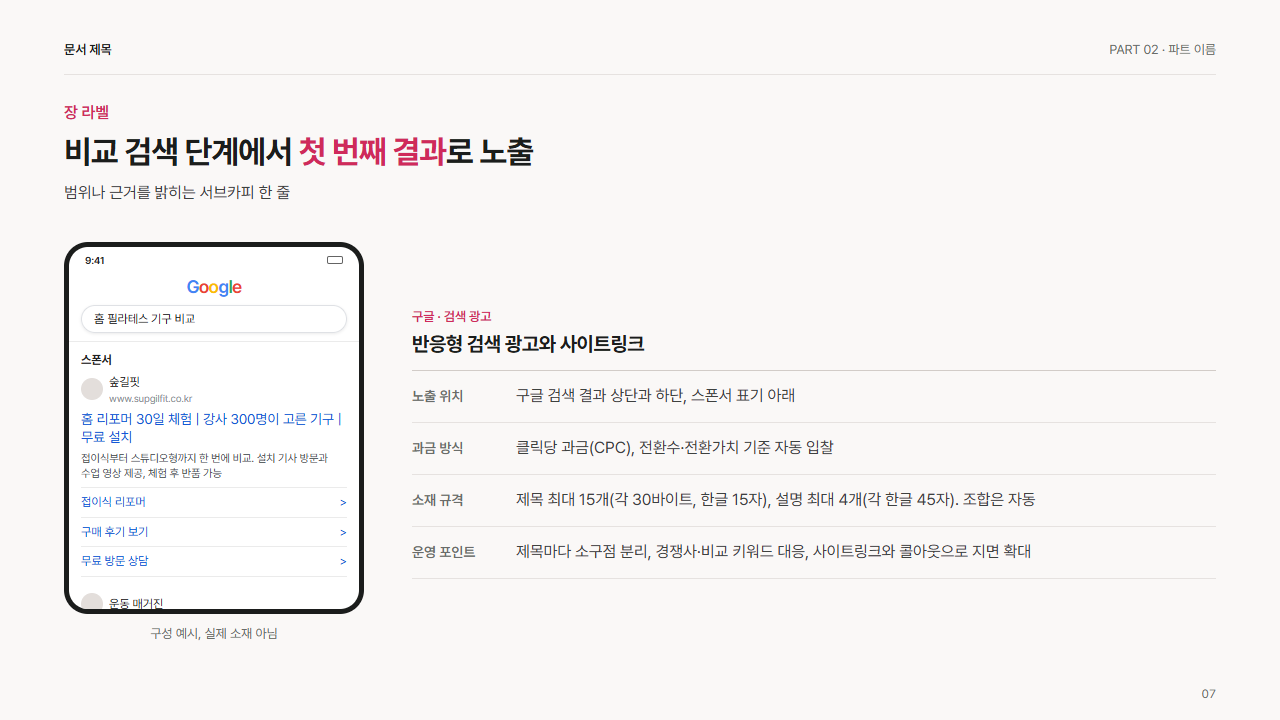Click the 'PART 02 · 파트 이름' header text
1280x720 pixels.
(x=1162, y=49)
